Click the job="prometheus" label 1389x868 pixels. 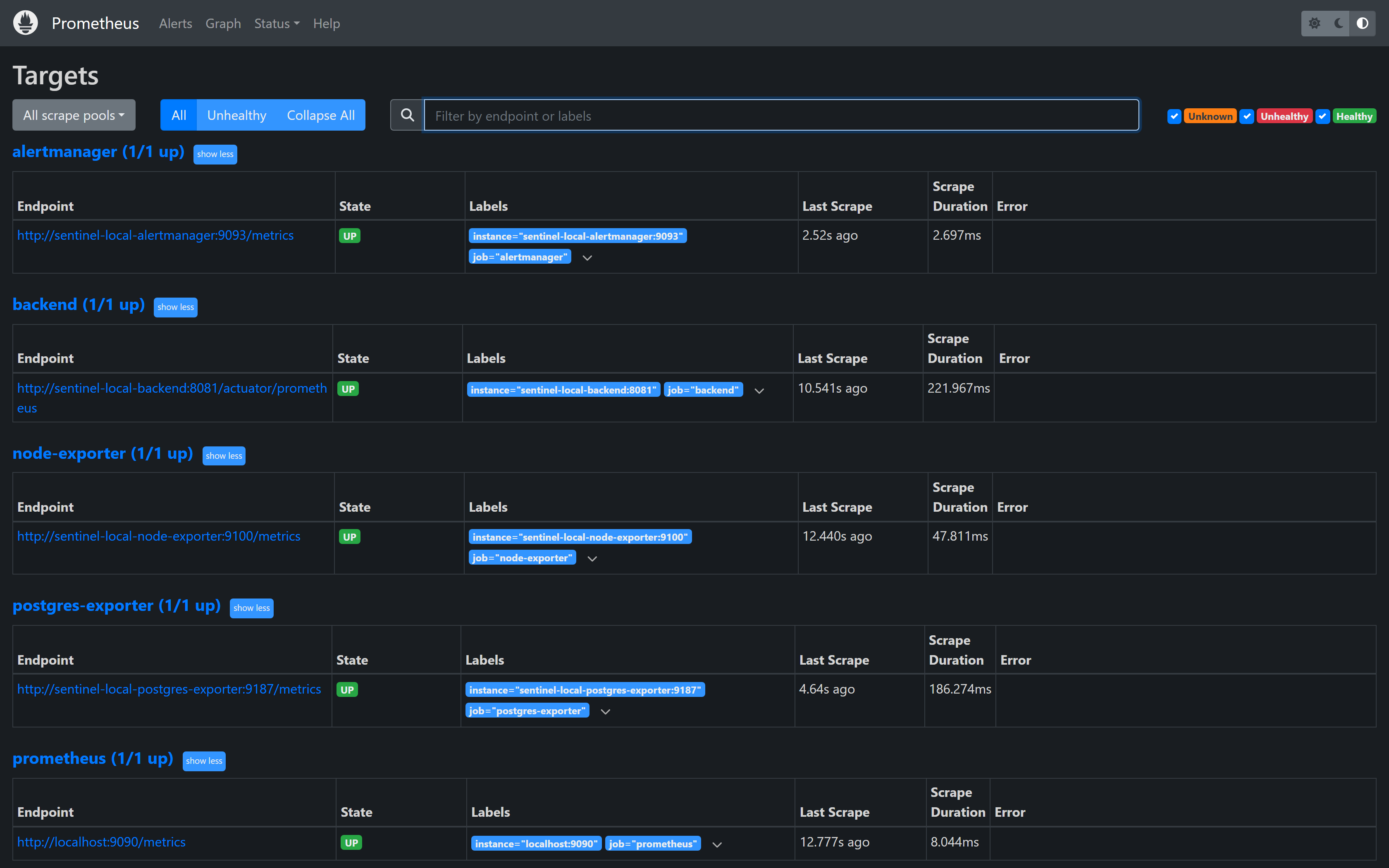[x=653, y=843]
